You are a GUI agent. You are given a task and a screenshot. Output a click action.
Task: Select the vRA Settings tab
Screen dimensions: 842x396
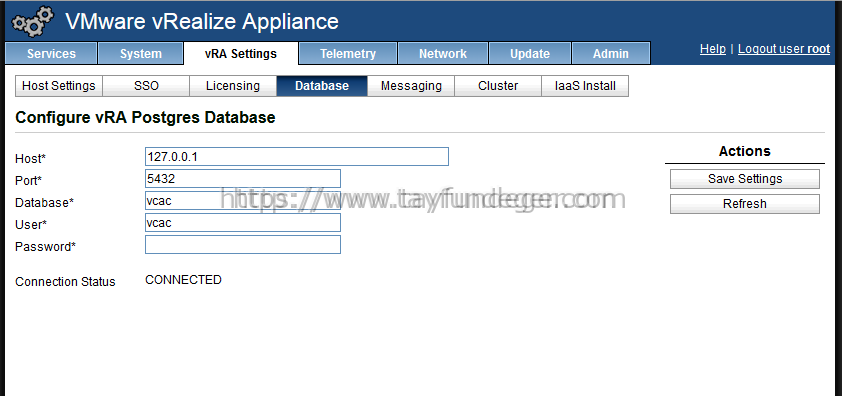241,54
